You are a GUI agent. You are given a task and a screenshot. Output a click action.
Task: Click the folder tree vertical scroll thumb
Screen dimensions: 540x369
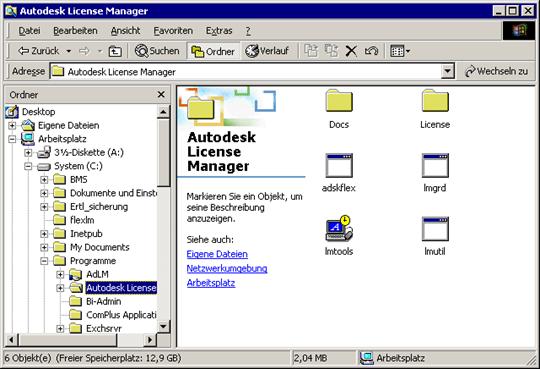[x=163, y=153]
